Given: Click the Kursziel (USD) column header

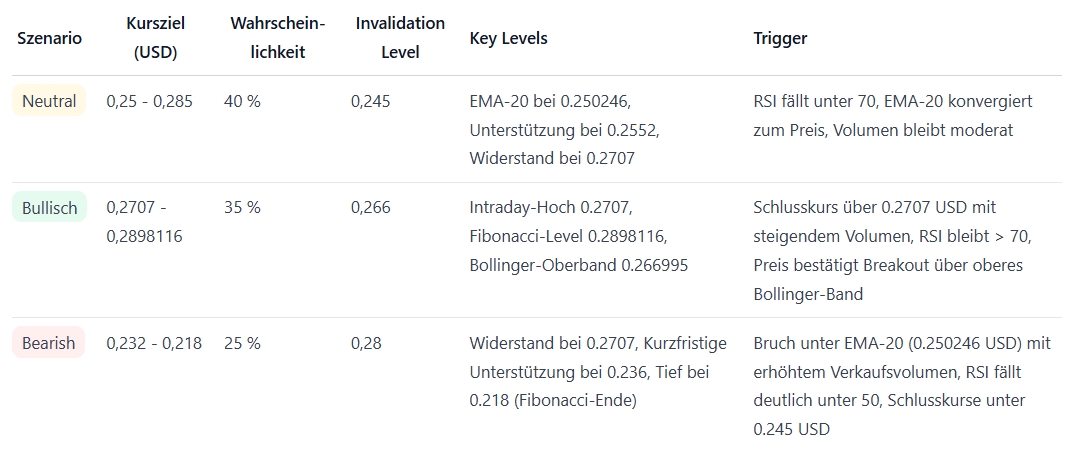Looking at the screenshot, I should point(155,38).
